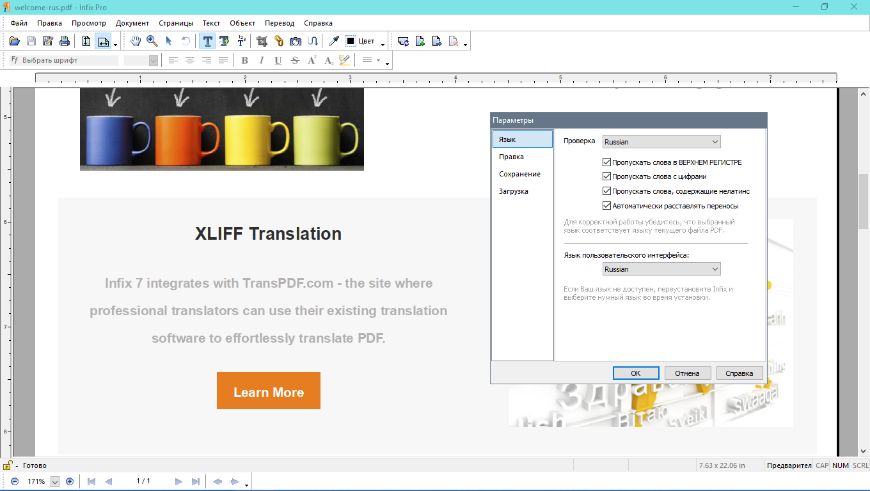
Task: Click the zoom out minus icon
Action: tap(15, 481)
